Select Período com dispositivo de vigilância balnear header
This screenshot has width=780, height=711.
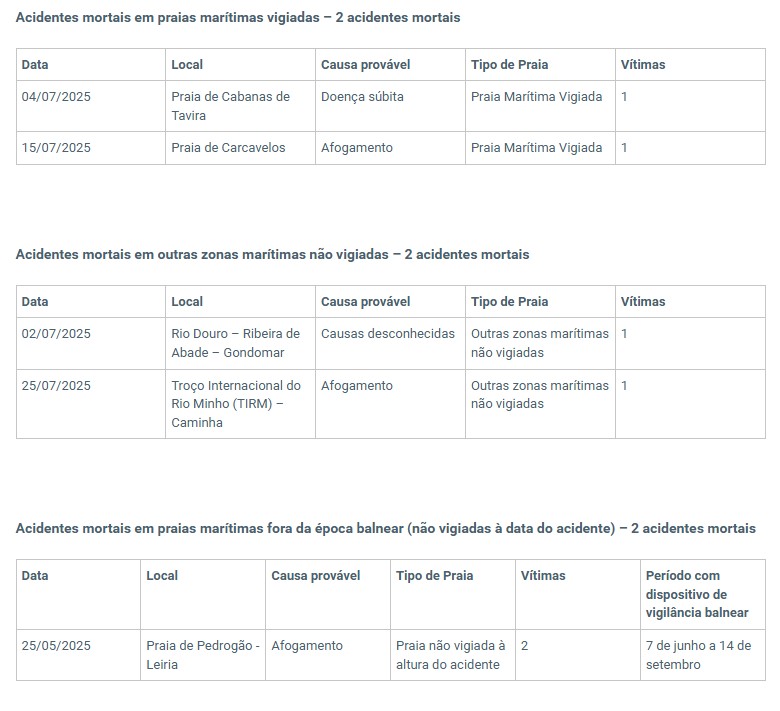(703, 594)
